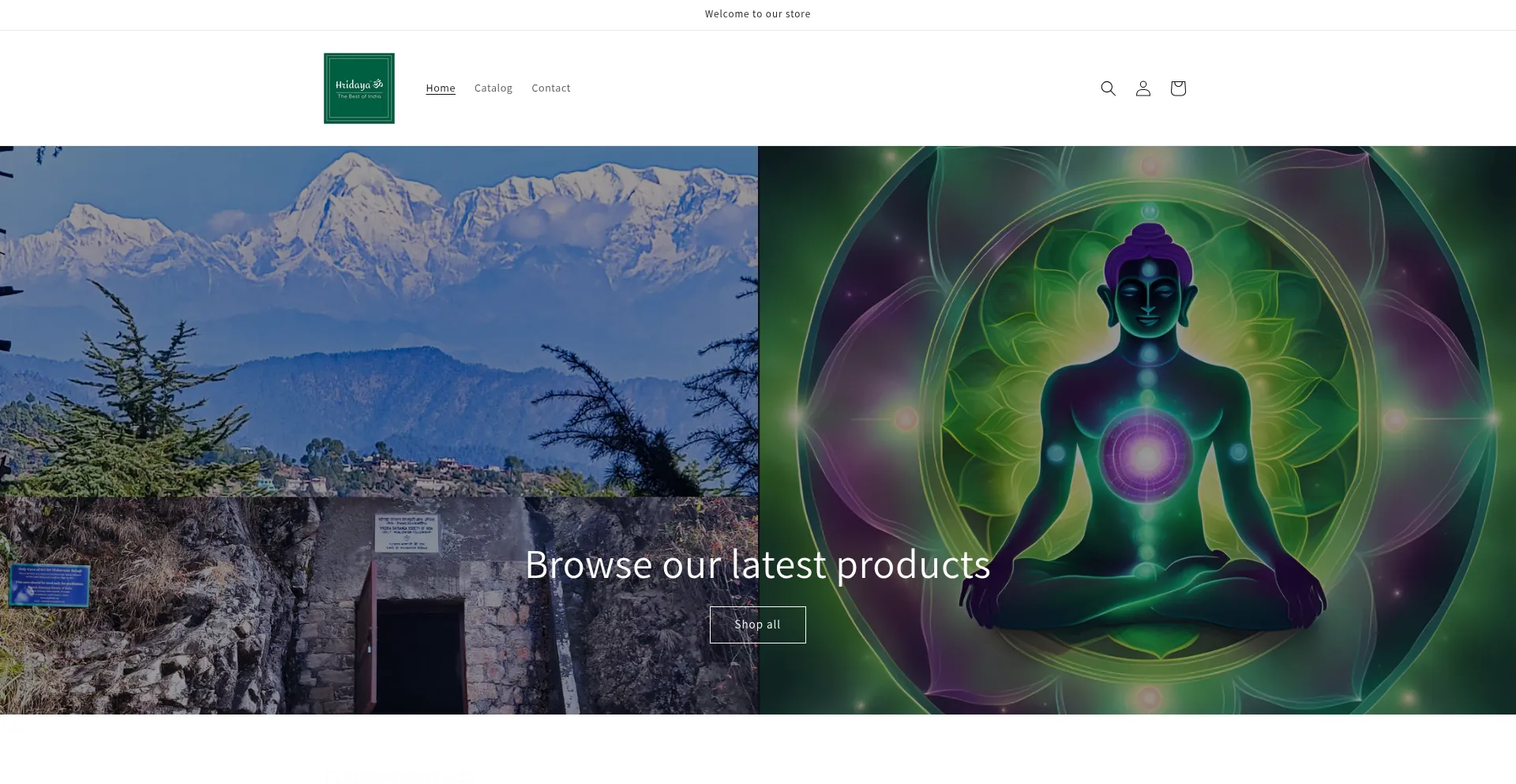Click the 'Browse our latest products' heading
Viewport: 1516px width, 784px height.
pos(757,565)
